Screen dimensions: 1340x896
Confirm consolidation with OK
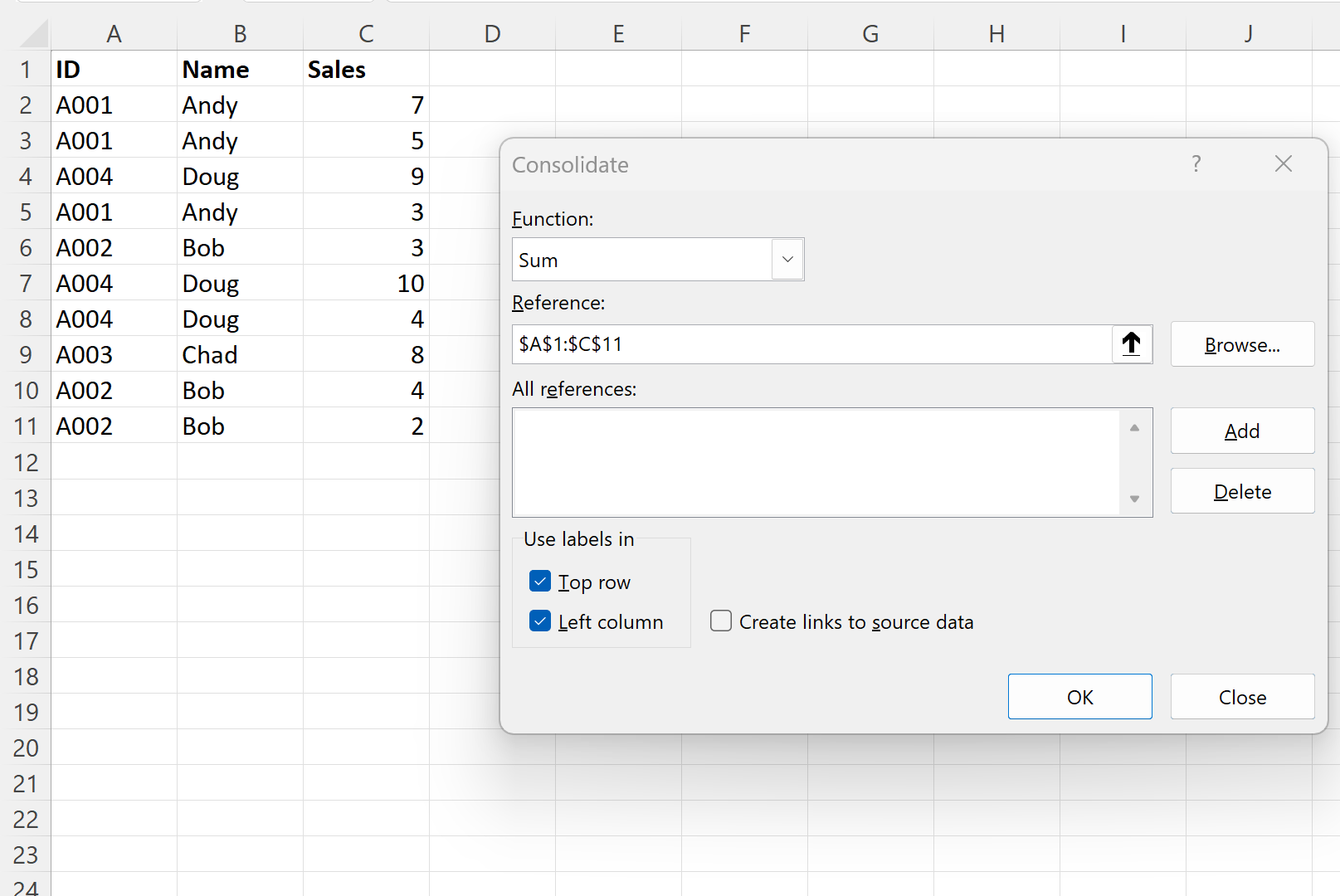(1079, 696)
